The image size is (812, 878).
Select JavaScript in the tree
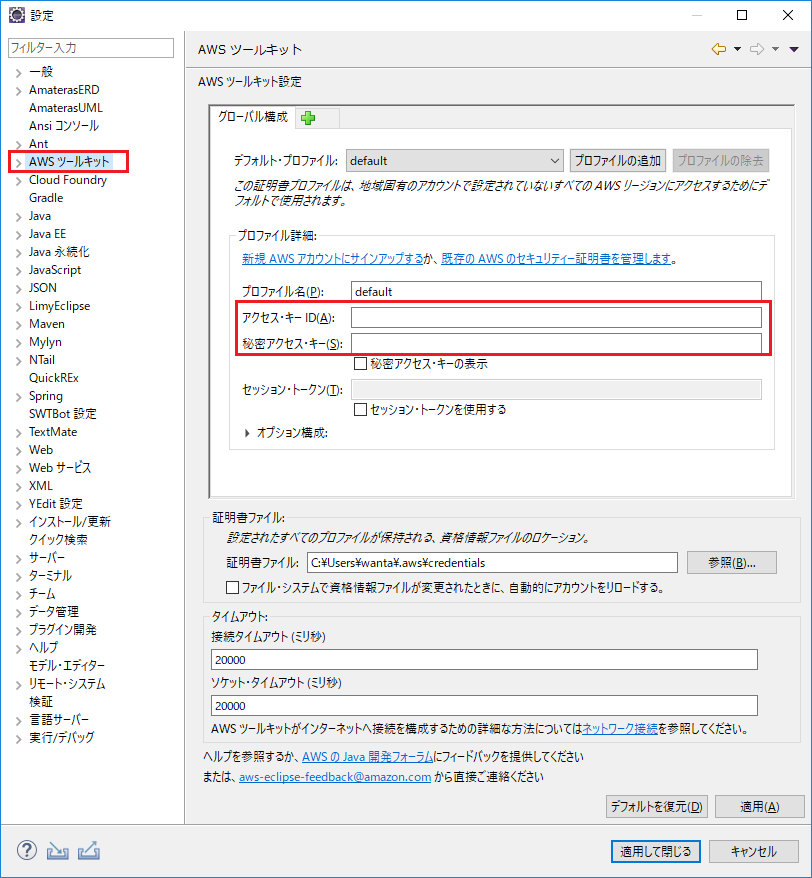pyautogui.click(x=55, y=270)
